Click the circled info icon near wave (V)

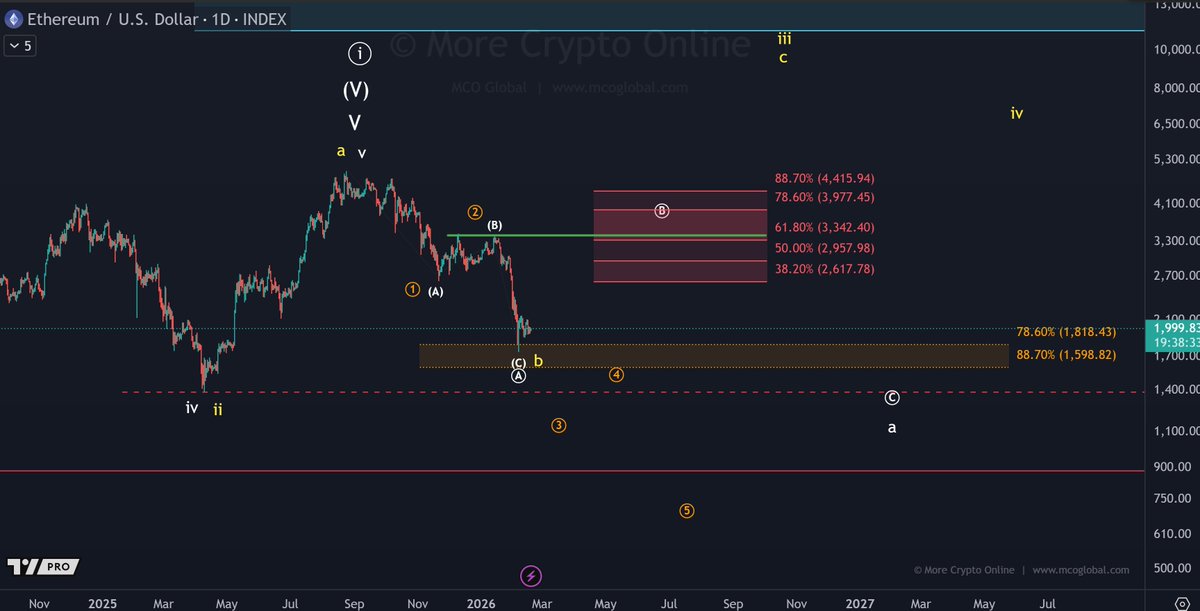[x=360, y=53]
